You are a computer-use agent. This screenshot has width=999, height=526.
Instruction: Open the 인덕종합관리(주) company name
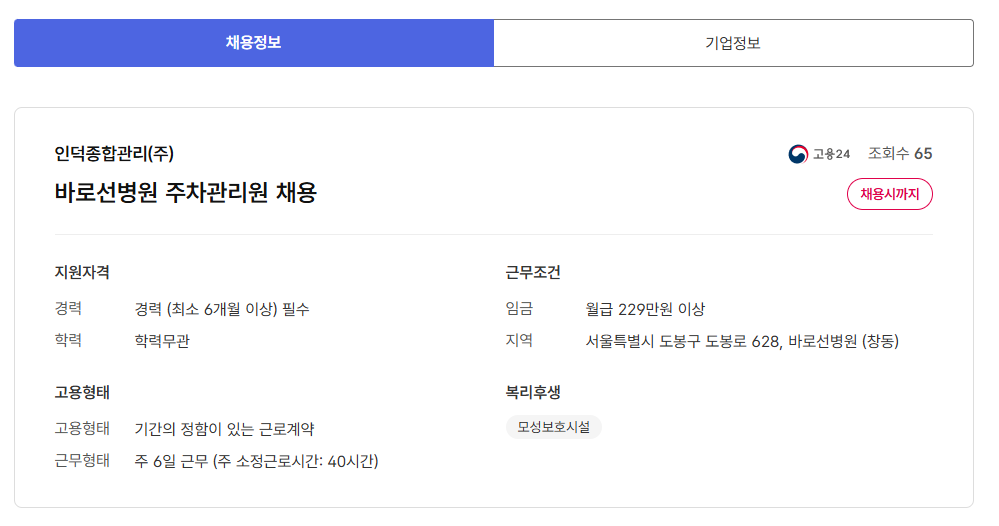pos(114,154)
